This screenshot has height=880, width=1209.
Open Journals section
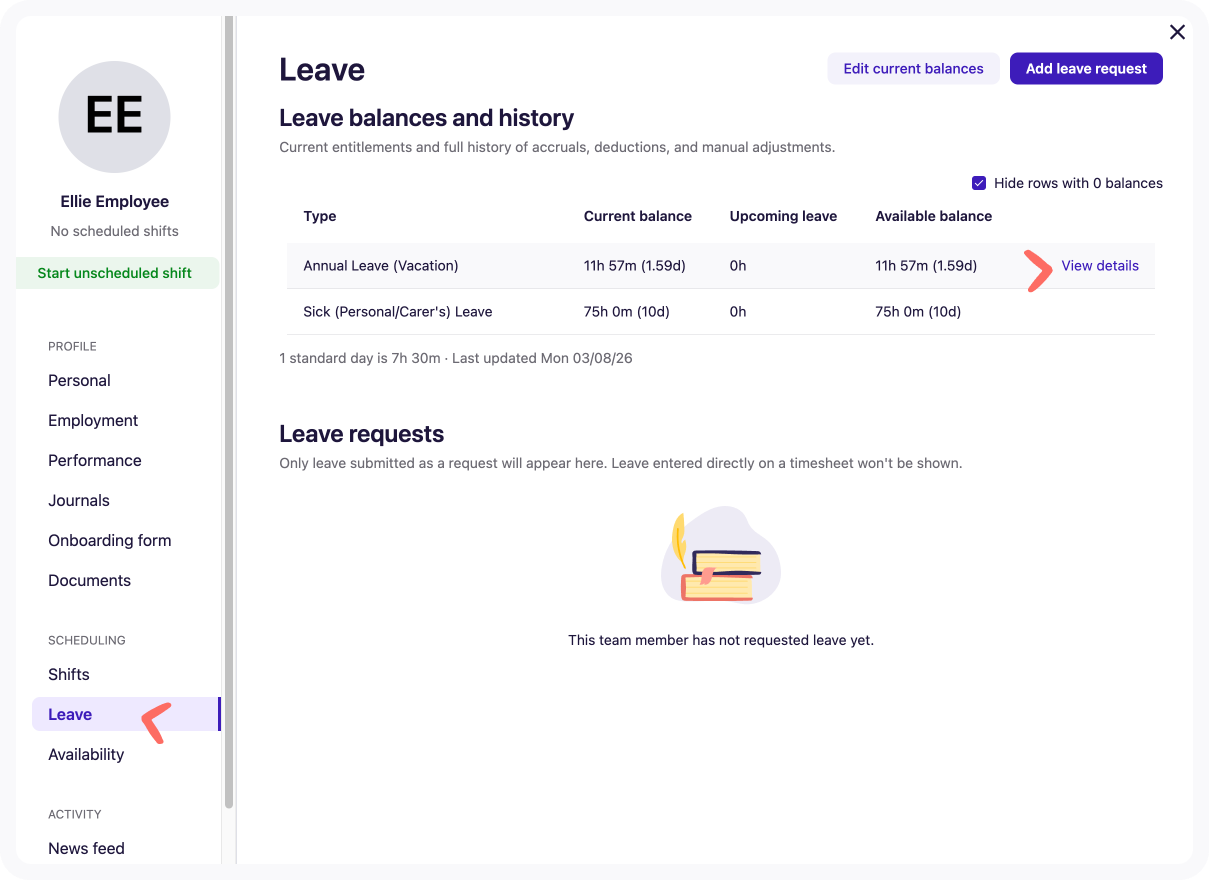(79, 501)
